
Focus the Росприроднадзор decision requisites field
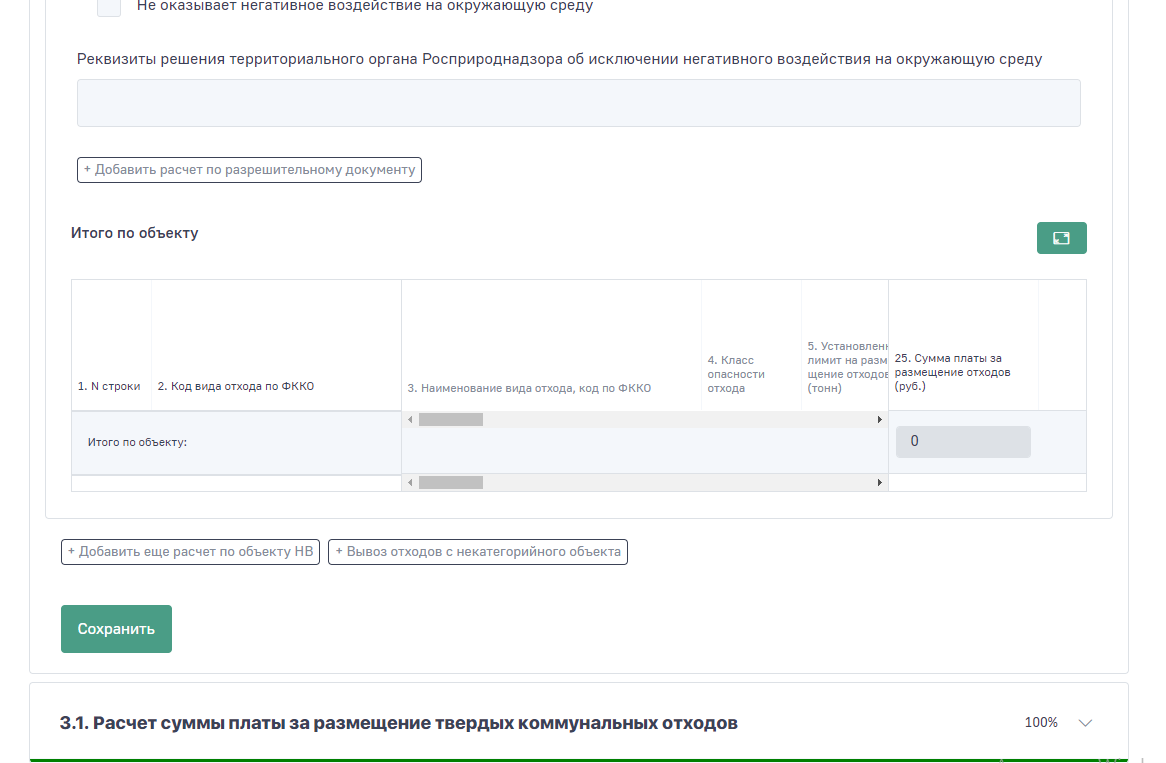click(578, 103)
